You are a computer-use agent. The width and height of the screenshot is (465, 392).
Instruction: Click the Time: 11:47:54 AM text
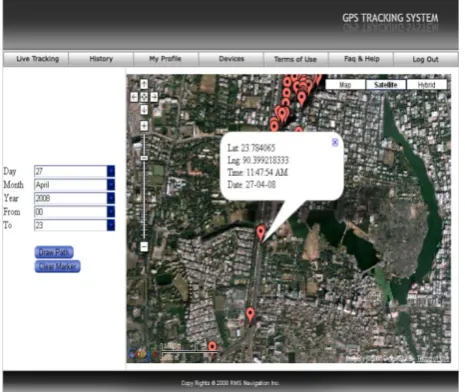[257, 172]
